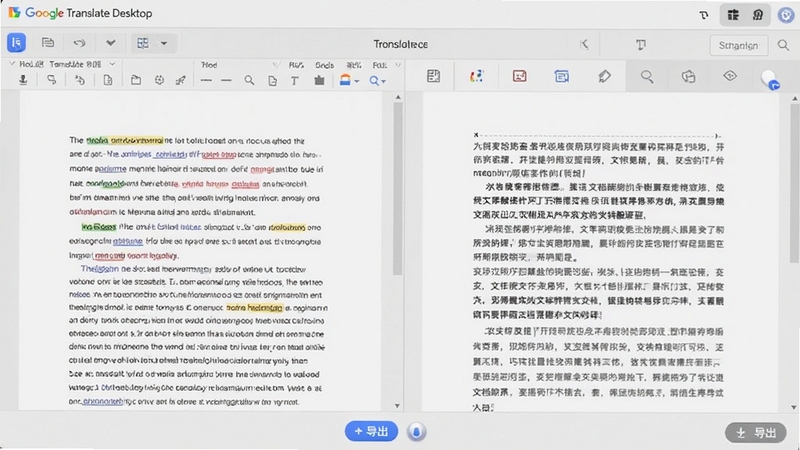Click the folder icon in left toolbar
This screenshot has width=800, height=450.
pos(136,80)
